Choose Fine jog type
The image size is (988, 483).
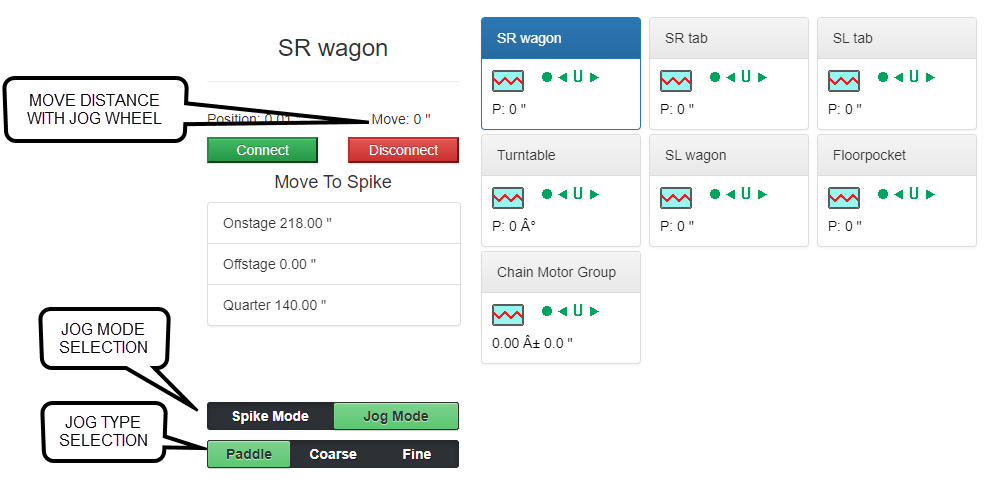(416, 454)
